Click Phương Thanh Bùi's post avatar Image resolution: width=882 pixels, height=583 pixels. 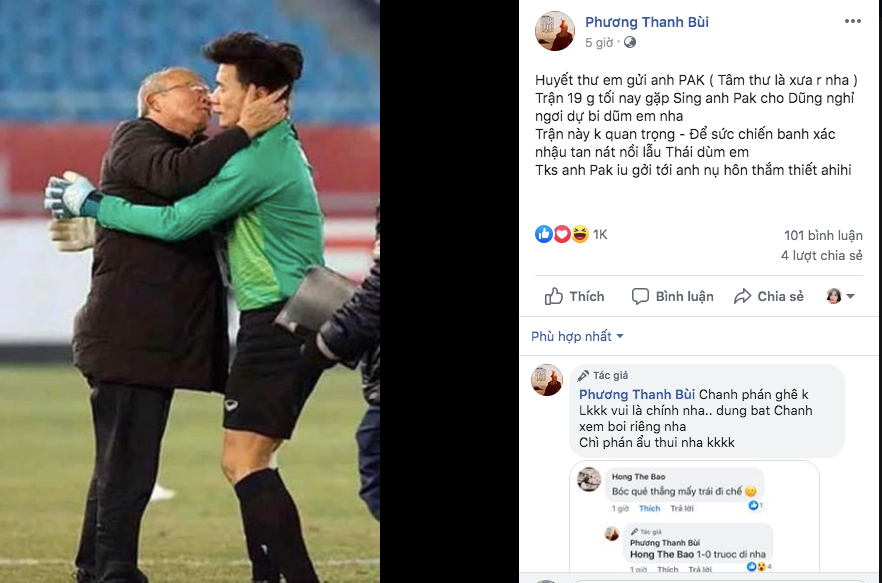click(x=554, y=31)
